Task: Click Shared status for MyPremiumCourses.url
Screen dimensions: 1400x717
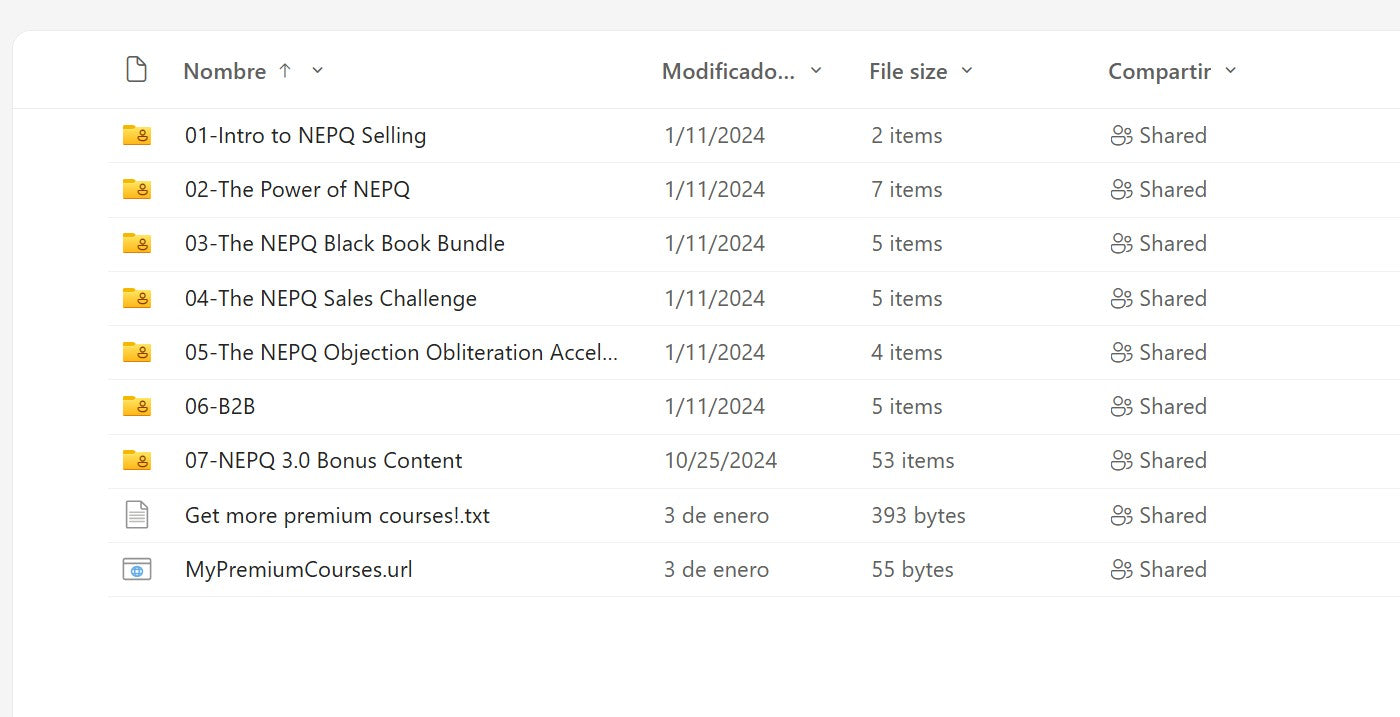Action: click(1173, 569)
